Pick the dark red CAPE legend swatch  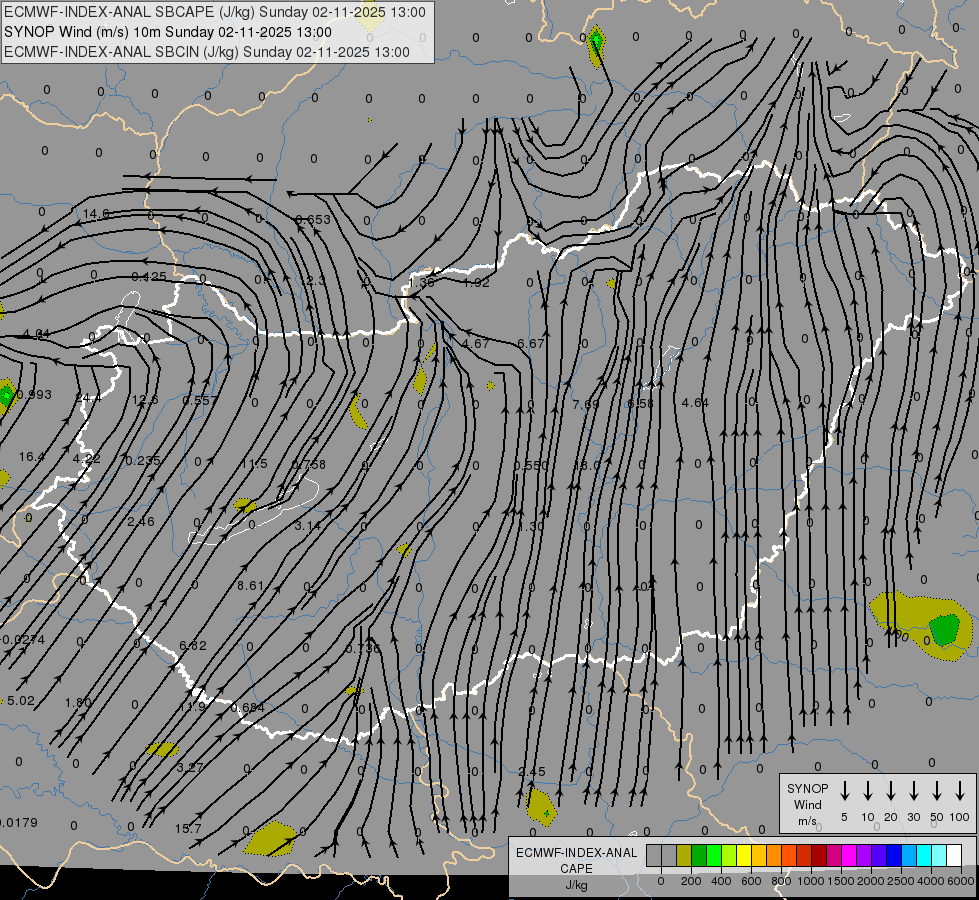819,856
